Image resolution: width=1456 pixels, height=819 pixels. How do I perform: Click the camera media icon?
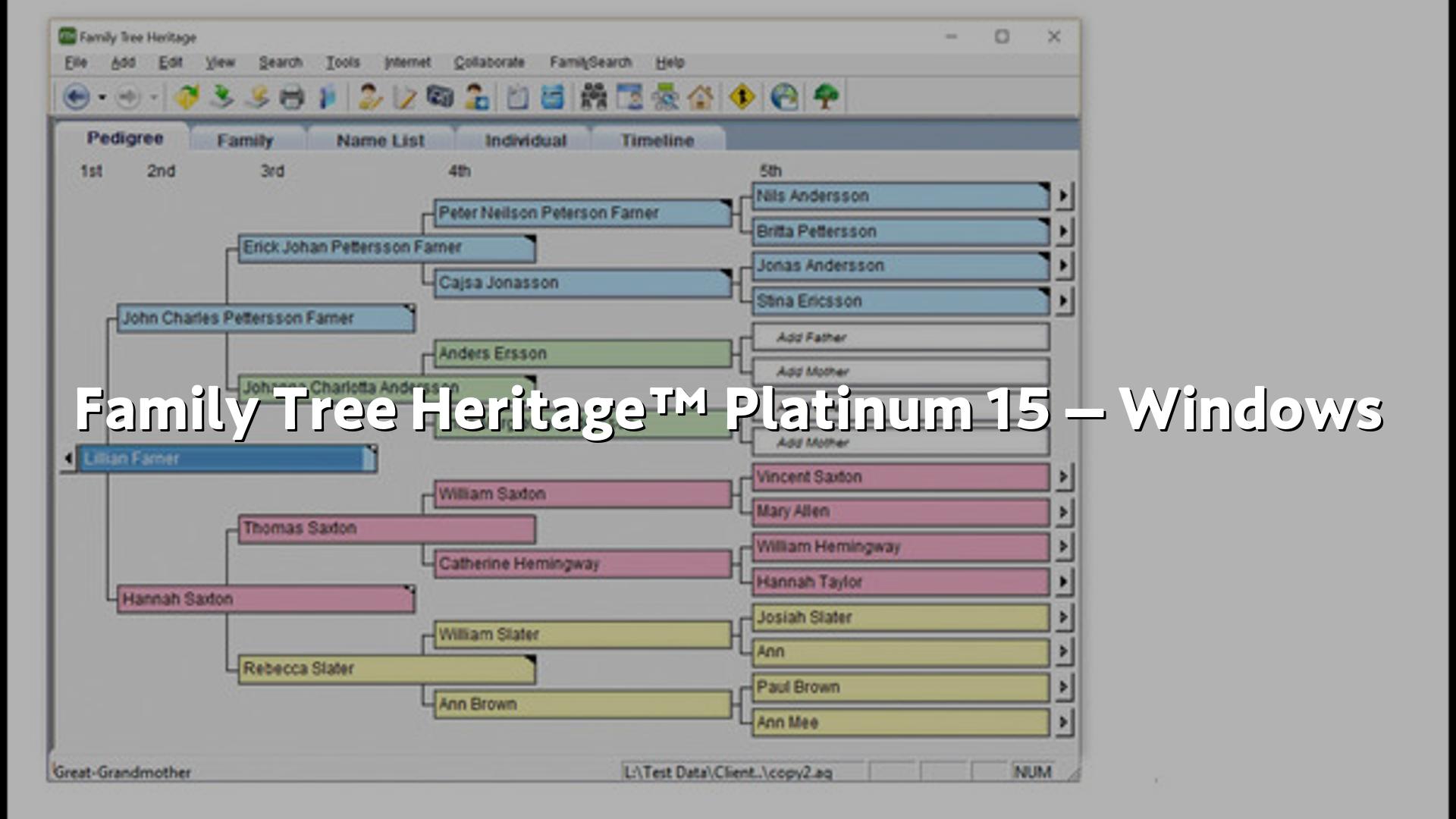[440, 97]
